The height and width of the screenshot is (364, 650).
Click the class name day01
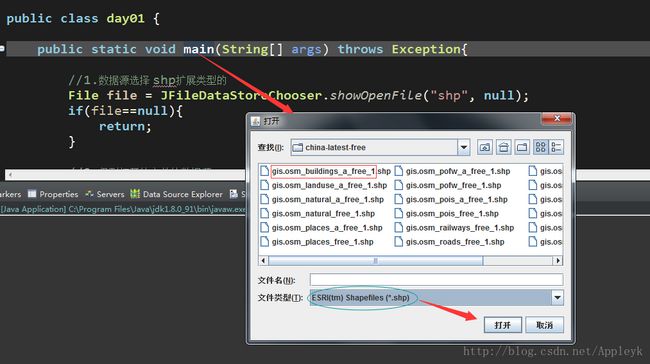(x=125, y=19)
